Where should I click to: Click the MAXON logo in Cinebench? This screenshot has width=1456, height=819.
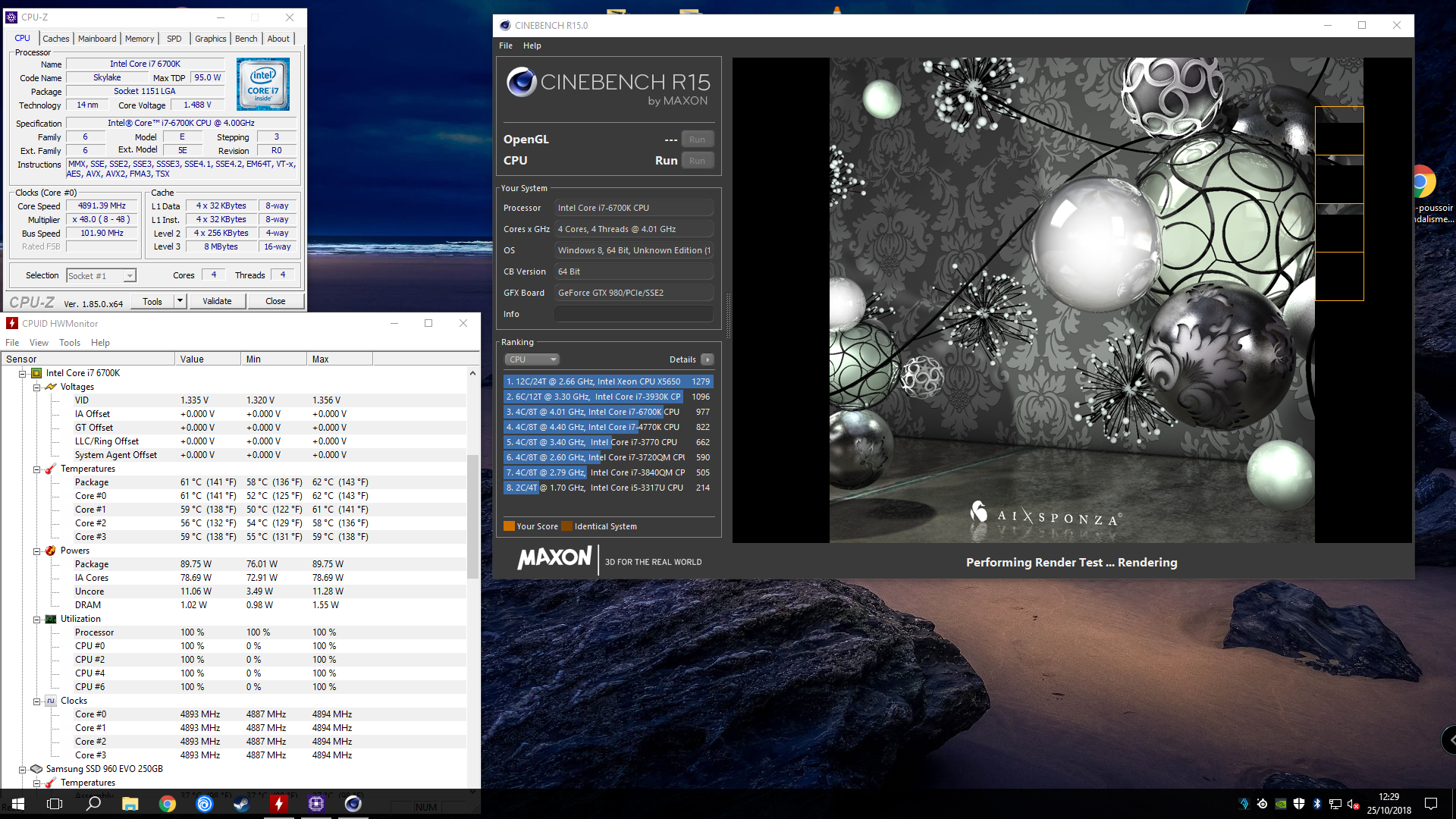pos(554,559)
